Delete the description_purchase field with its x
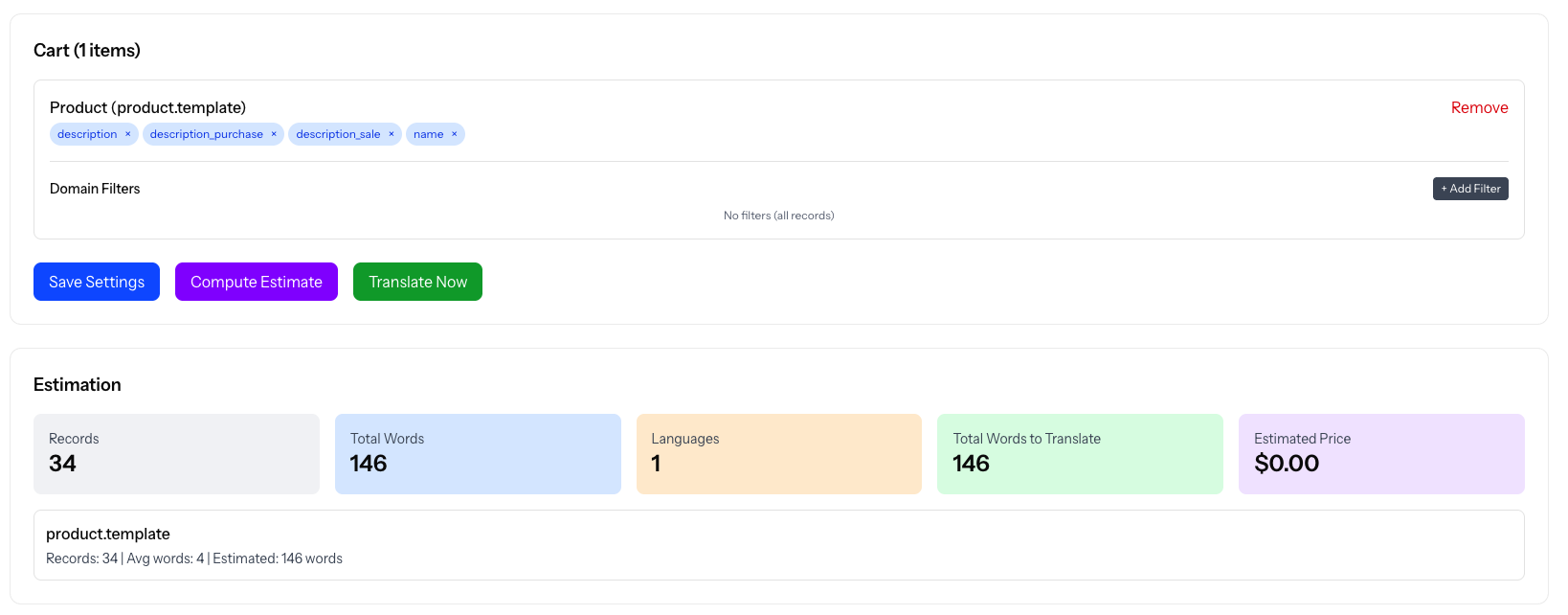Screen dimensions: 1568x615 [x=274, y=134]
